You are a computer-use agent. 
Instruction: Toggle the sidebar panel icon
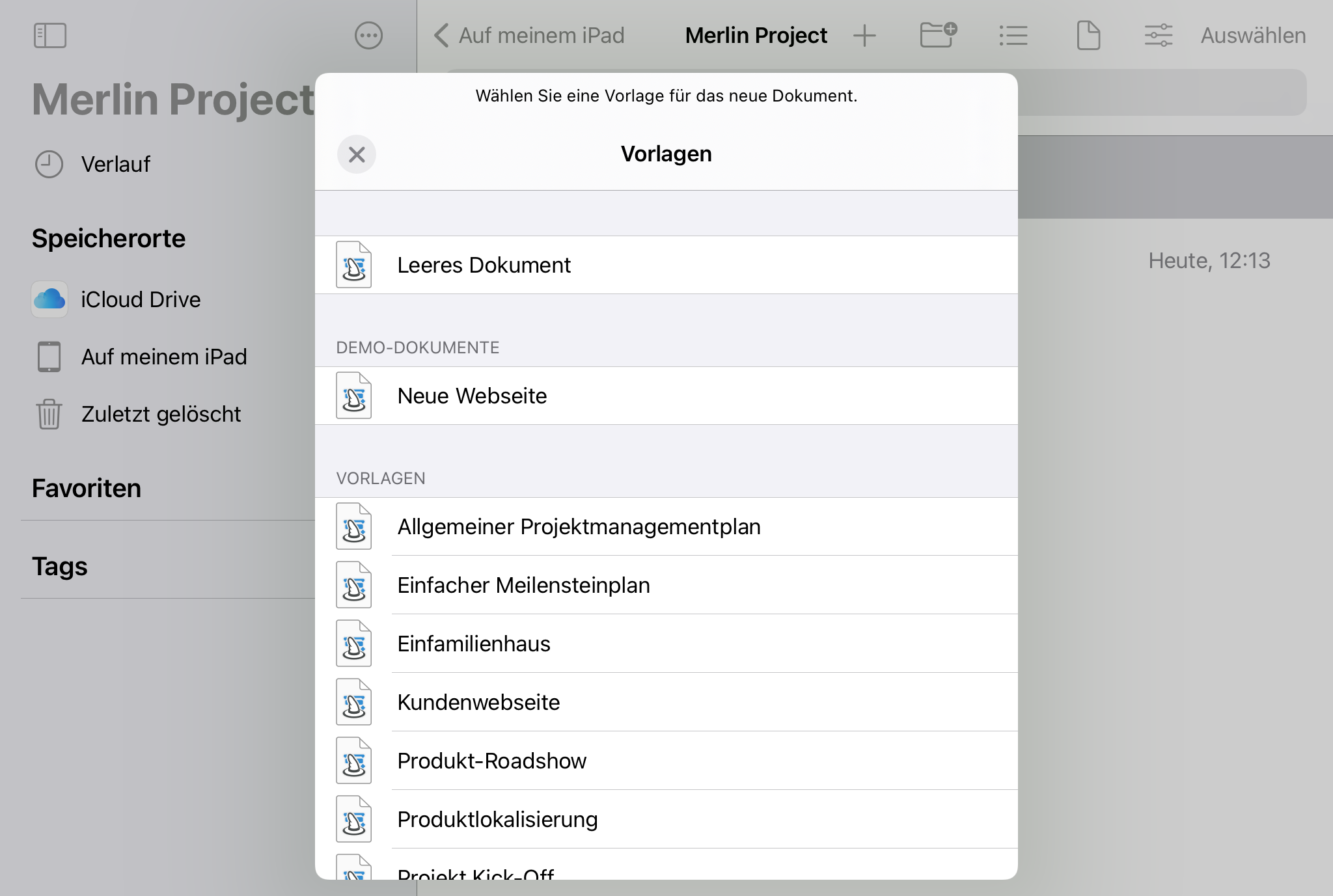point(50,35)
